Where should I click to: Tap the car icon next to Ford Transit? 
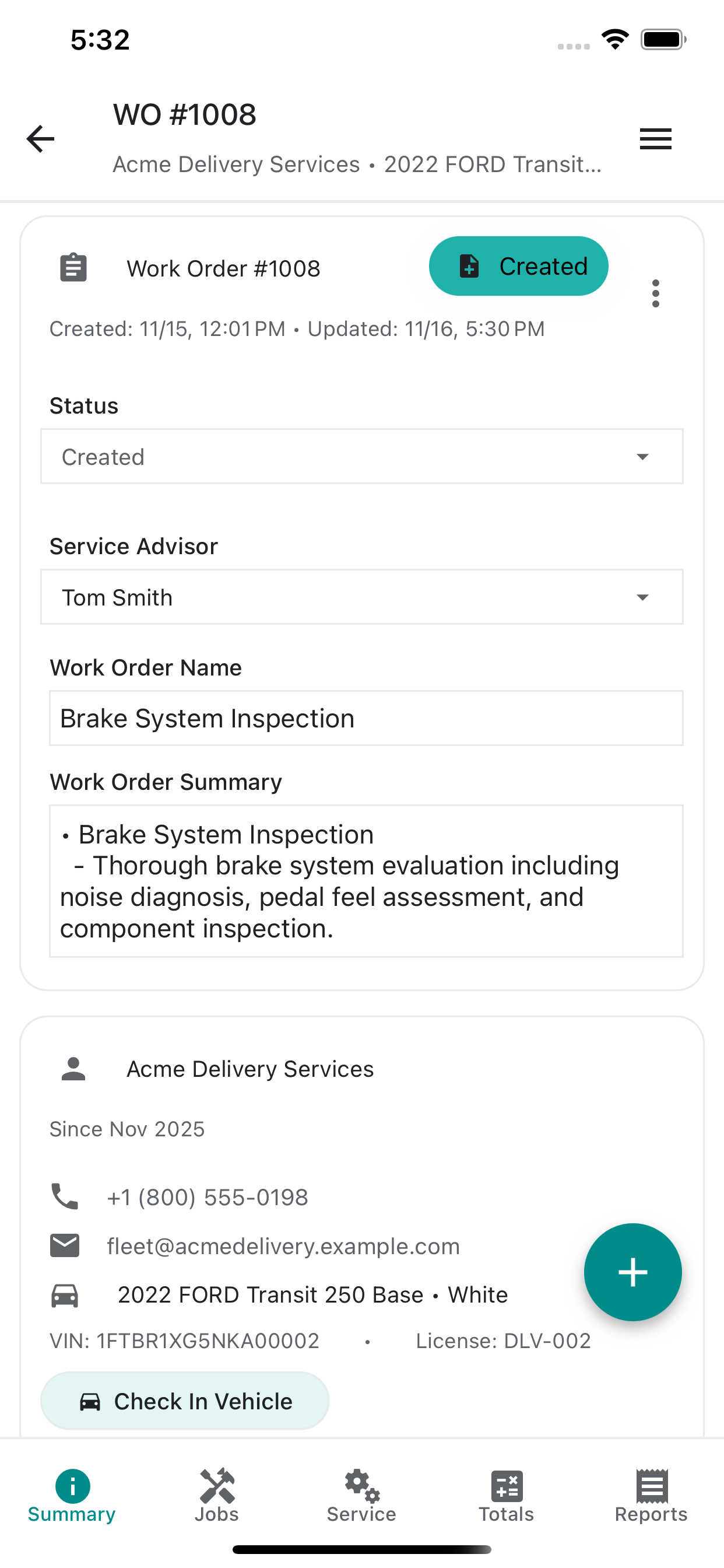[65, 1294]
